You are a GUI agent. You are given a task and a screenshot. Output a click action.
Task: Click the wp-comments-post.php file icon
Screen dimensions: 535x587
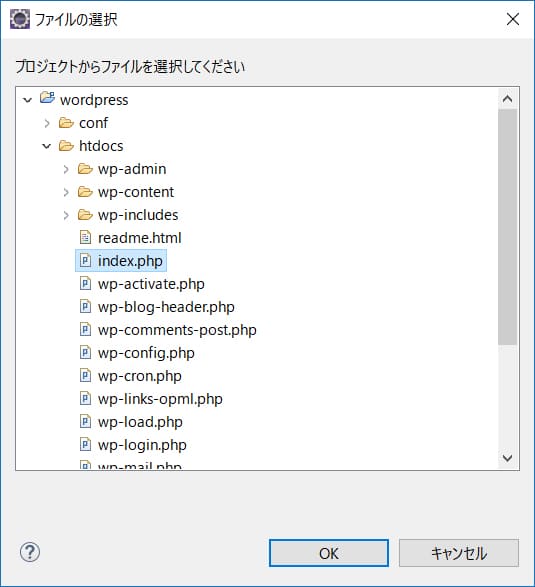(85, 329)
